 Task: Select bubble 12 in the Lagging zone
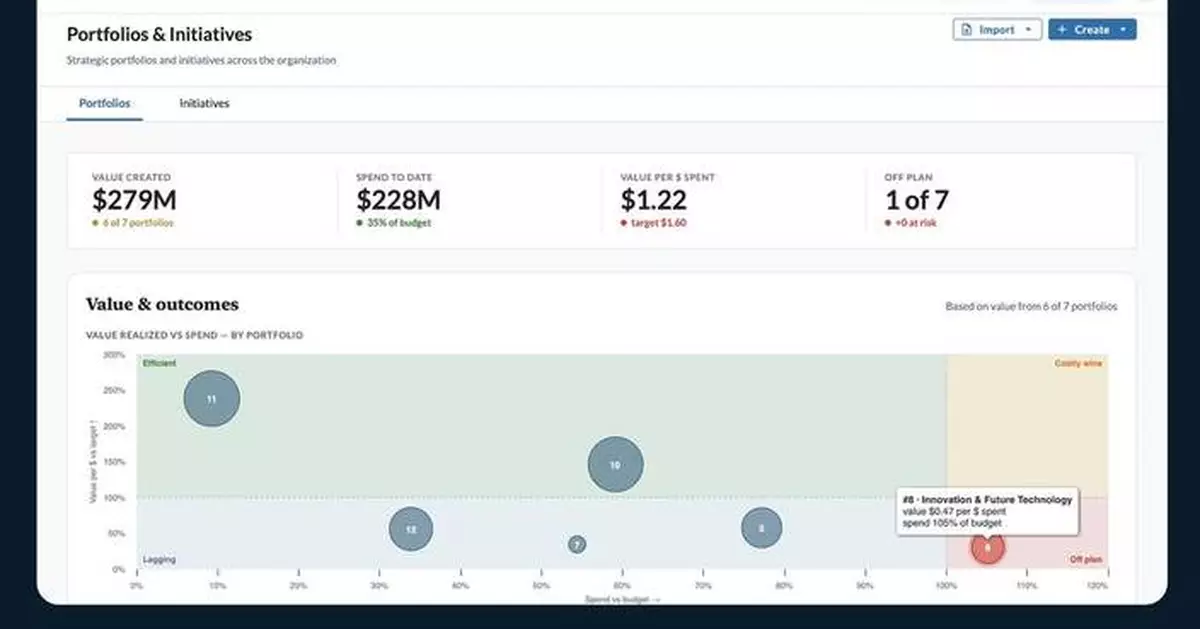pos(411,529)
